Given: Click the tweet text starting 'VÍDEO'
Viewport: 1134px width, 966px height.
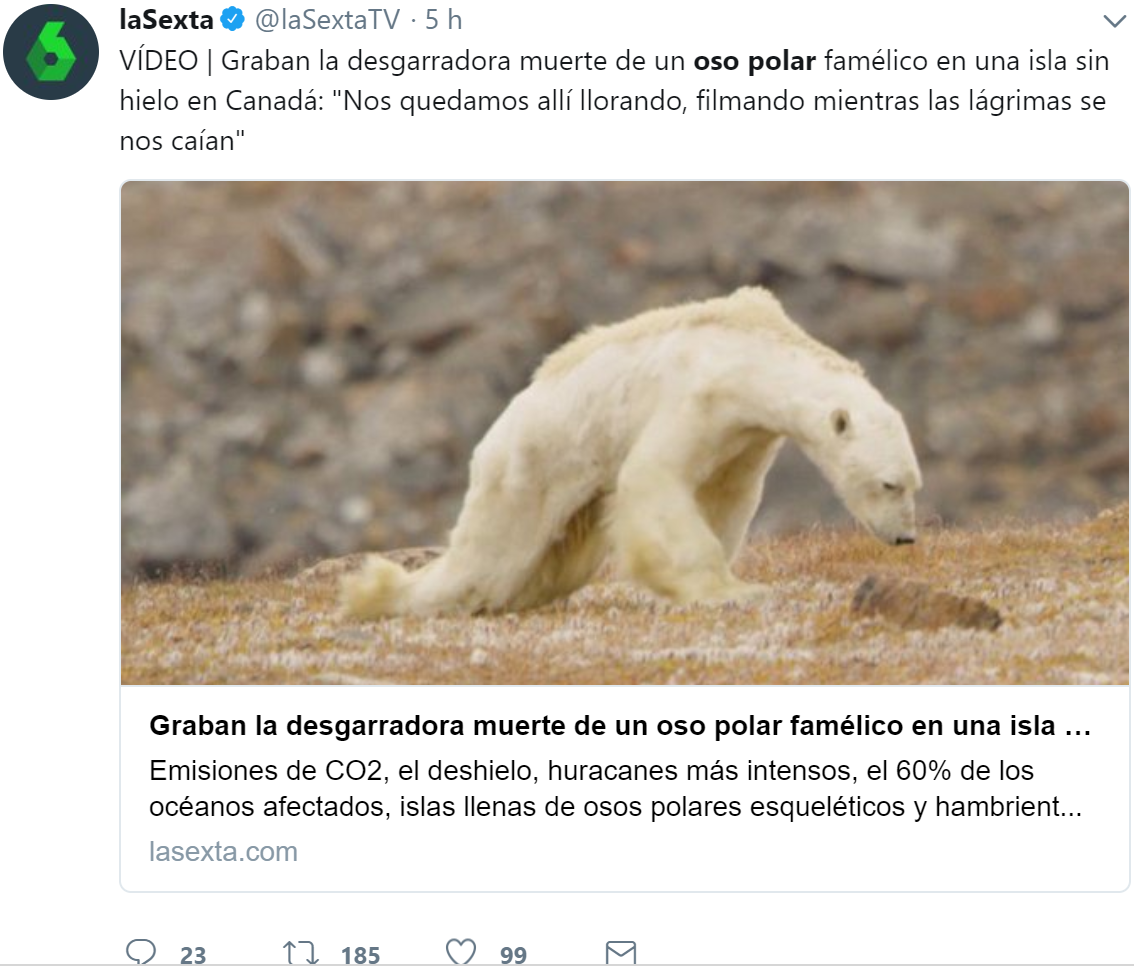Looking at the screenshot, I should 614,101.
